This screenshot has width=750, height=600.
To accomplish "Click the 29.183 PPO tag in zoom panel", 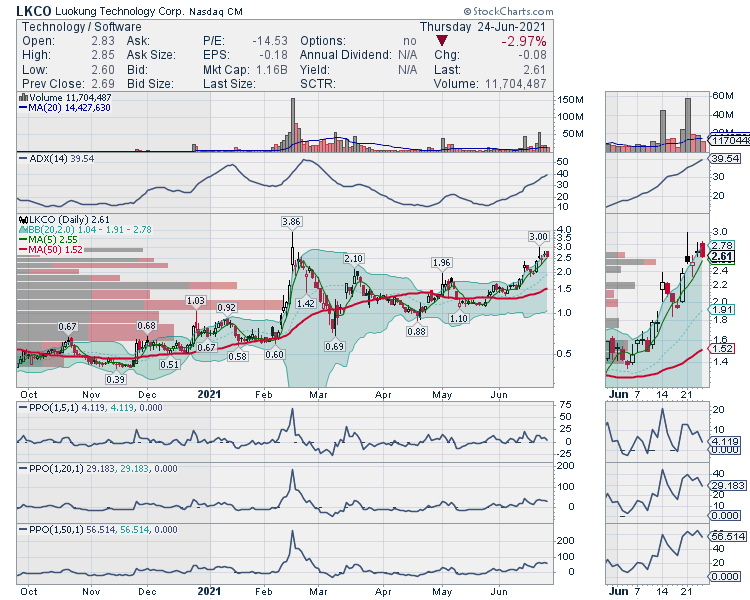I will coord(728,486).
